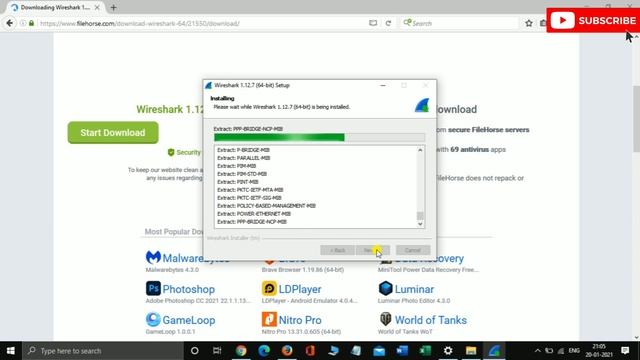Open the Luminar download link
The height and width of the screenshot is (360, 640).
(414, 289)
